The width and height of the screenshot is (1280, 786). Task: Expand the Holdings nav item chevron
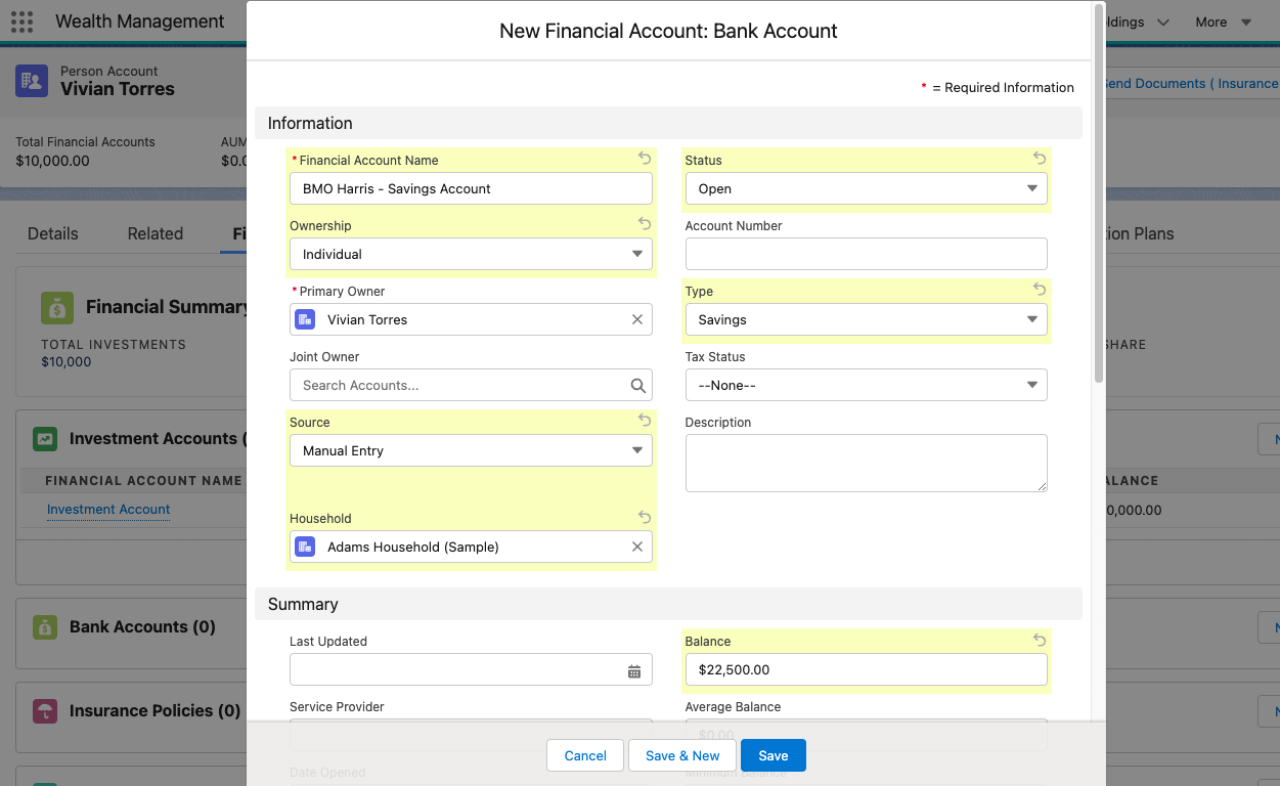coord(1163,22)
